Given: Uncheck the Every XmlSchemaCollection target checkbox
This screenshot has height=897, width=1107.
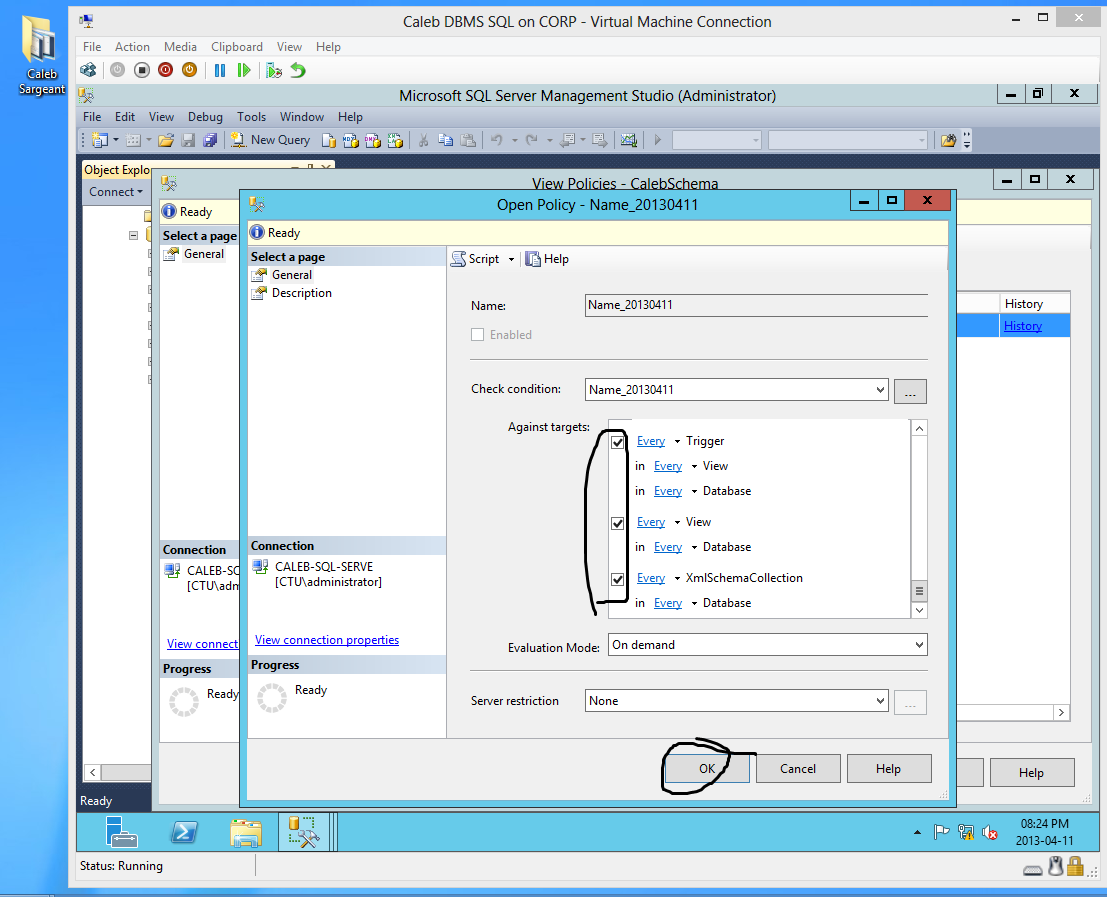Looking at the screenshot, I should tap(618, 579).
